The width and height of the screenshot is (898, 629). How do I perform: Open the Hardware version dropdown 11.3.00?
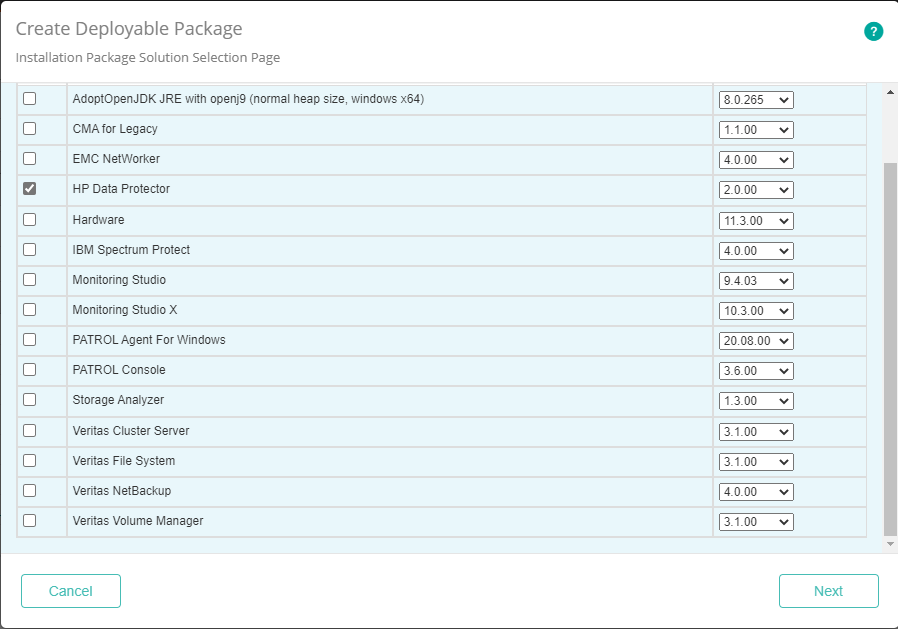756,221
